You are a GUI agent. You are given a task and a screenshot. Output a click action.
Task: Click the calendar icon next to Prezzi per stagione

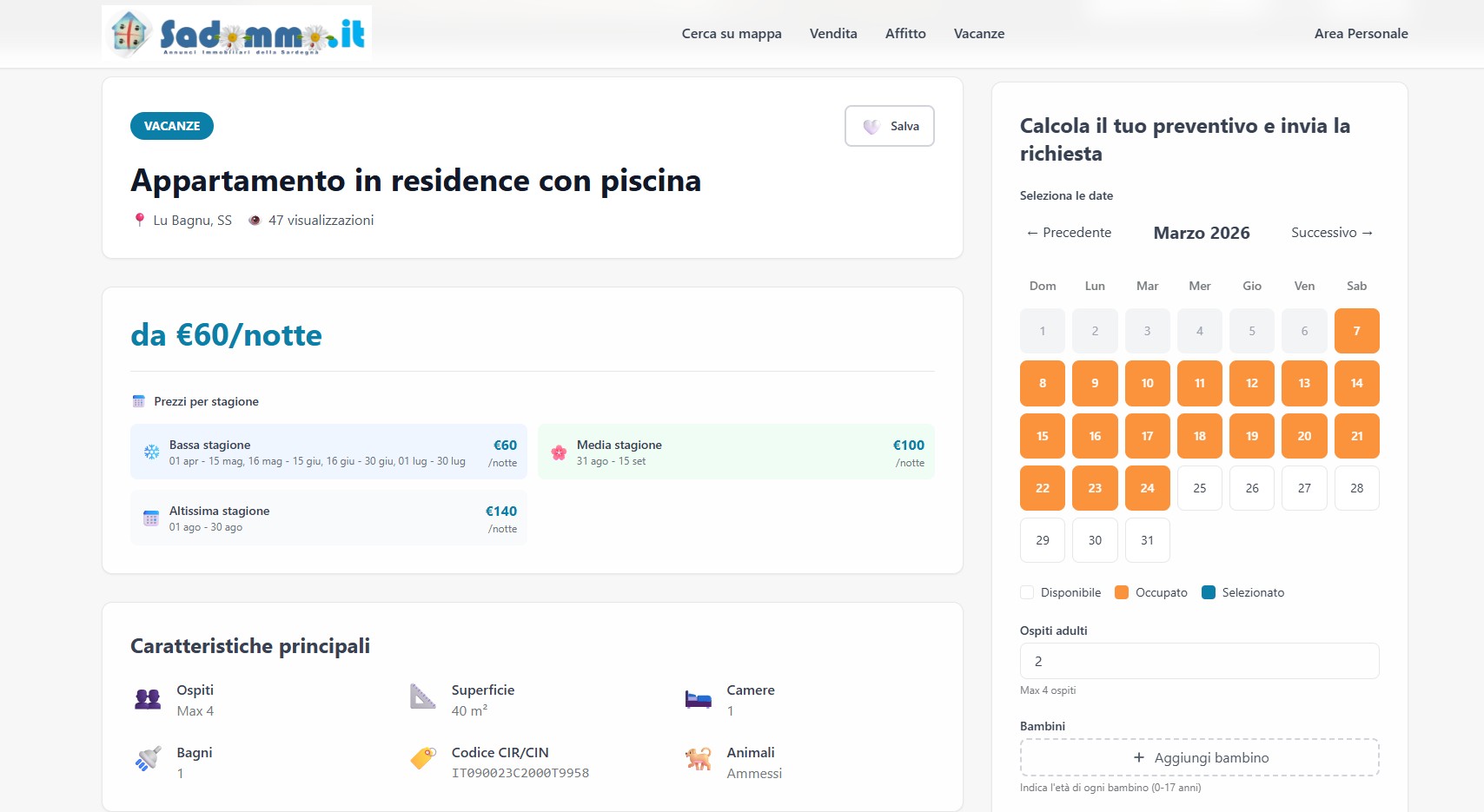(x=138, y=401)
